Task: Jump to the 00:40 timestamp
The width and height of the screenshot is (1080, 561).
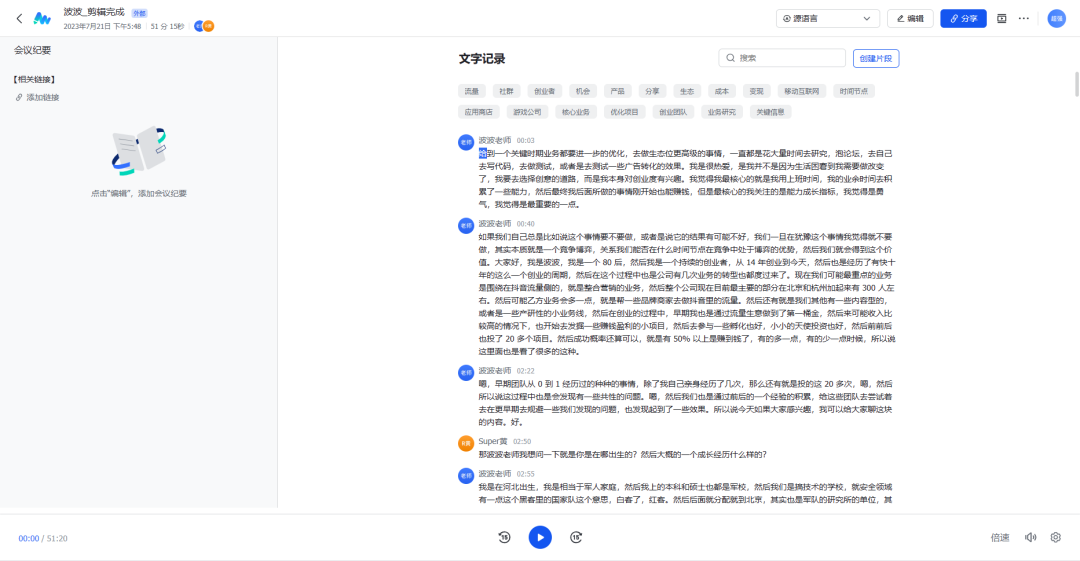Action: pyautogui.click(x=526, y=224)
